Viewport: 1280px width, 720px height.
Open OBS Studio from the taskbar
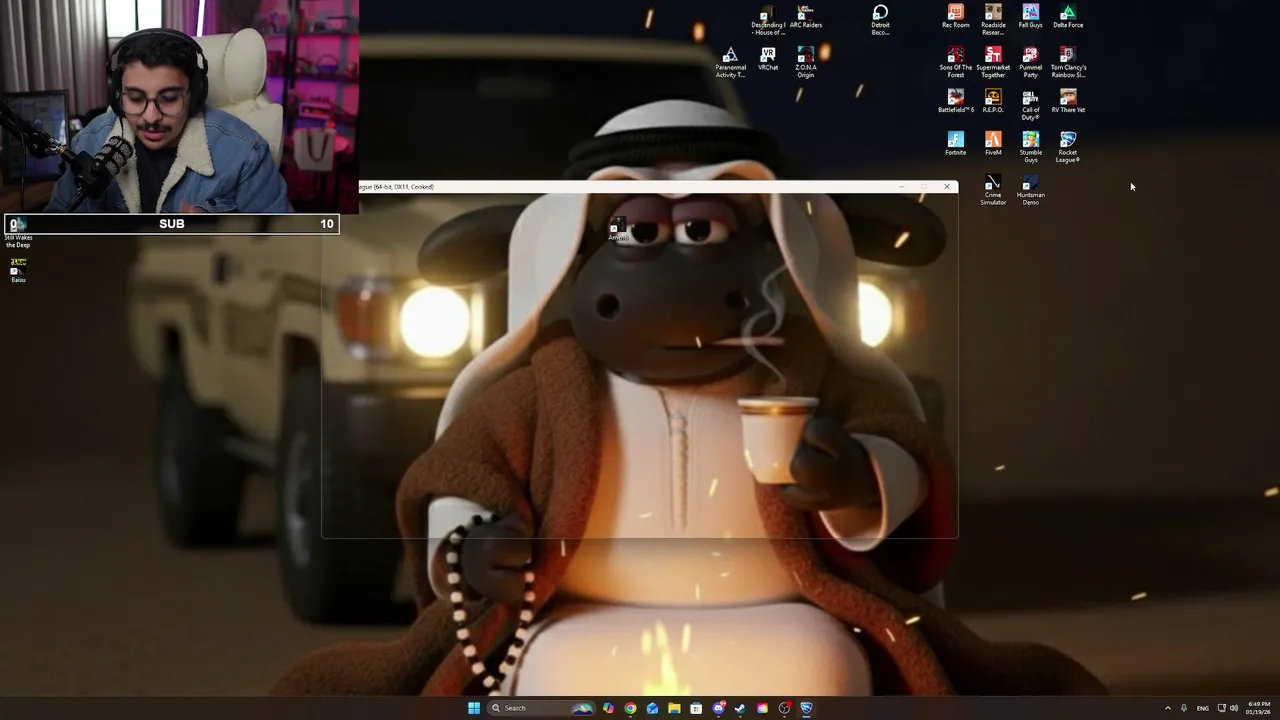click(x=784, y=708)
